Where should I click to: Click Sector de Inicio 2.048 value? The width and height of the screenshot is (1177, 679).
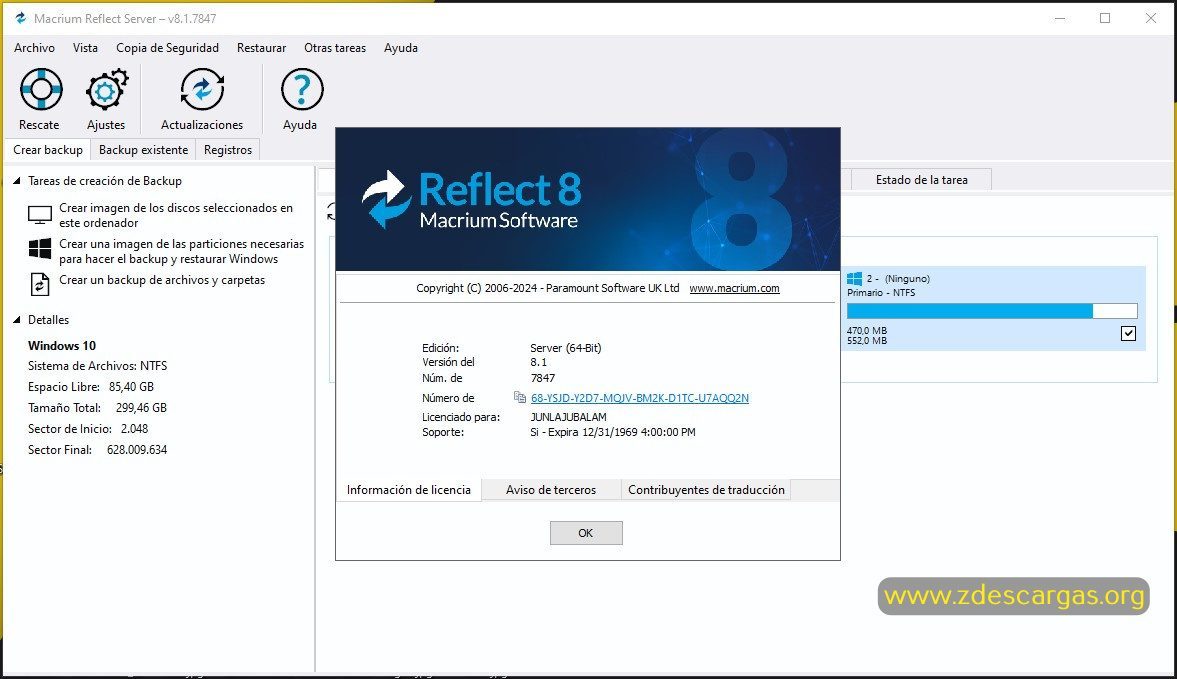[x=134, y=429]
